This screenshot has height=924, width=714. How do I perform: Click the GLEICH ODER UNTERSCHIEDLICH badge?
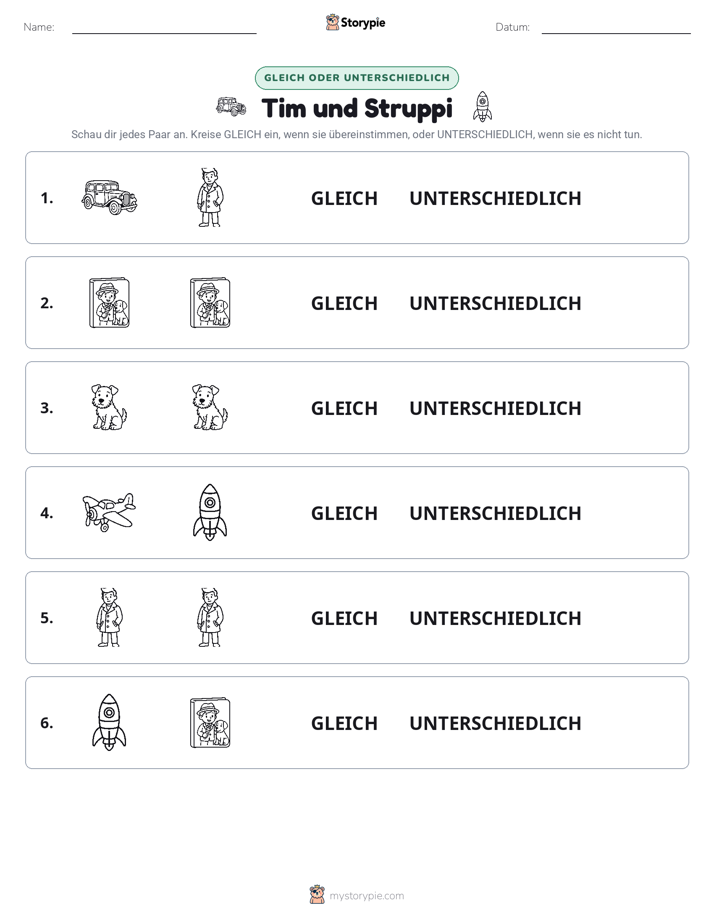[356, 78]
